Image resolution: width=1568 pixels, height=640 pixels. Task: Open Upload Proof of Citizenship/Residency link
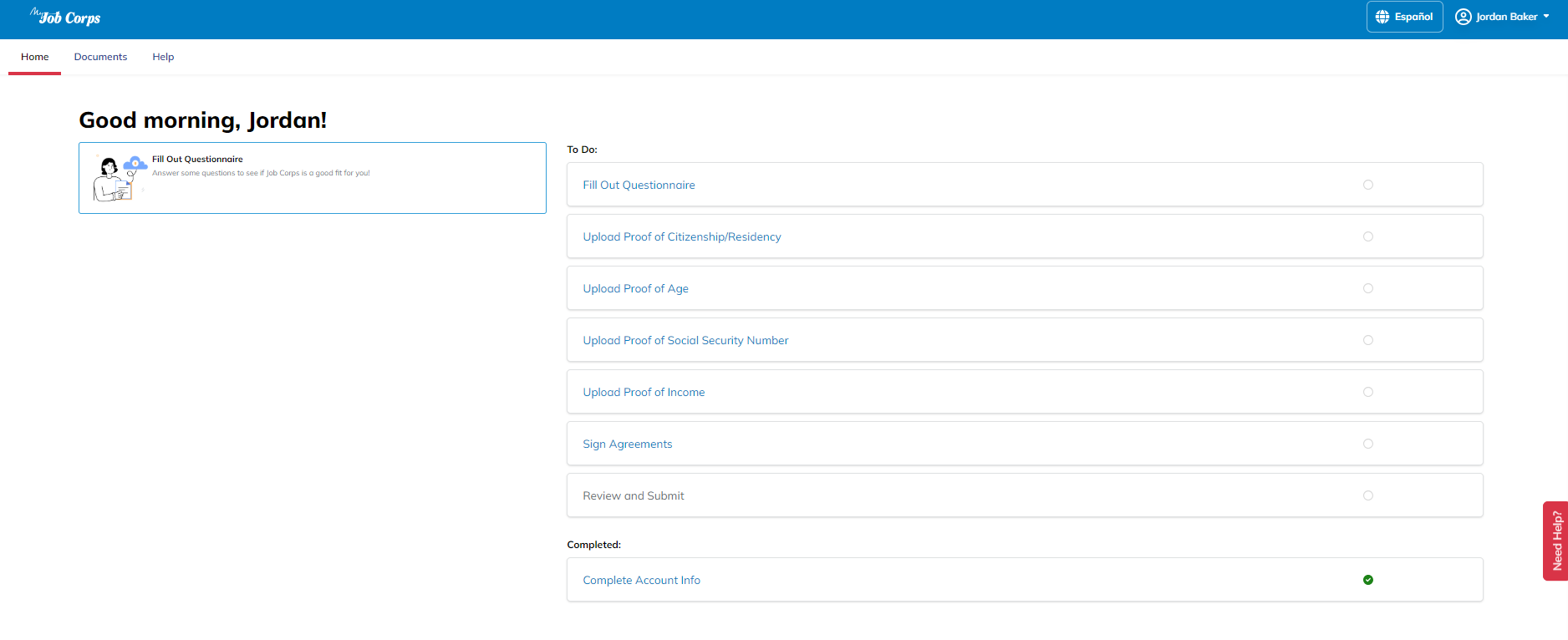[x=682, y=237]
